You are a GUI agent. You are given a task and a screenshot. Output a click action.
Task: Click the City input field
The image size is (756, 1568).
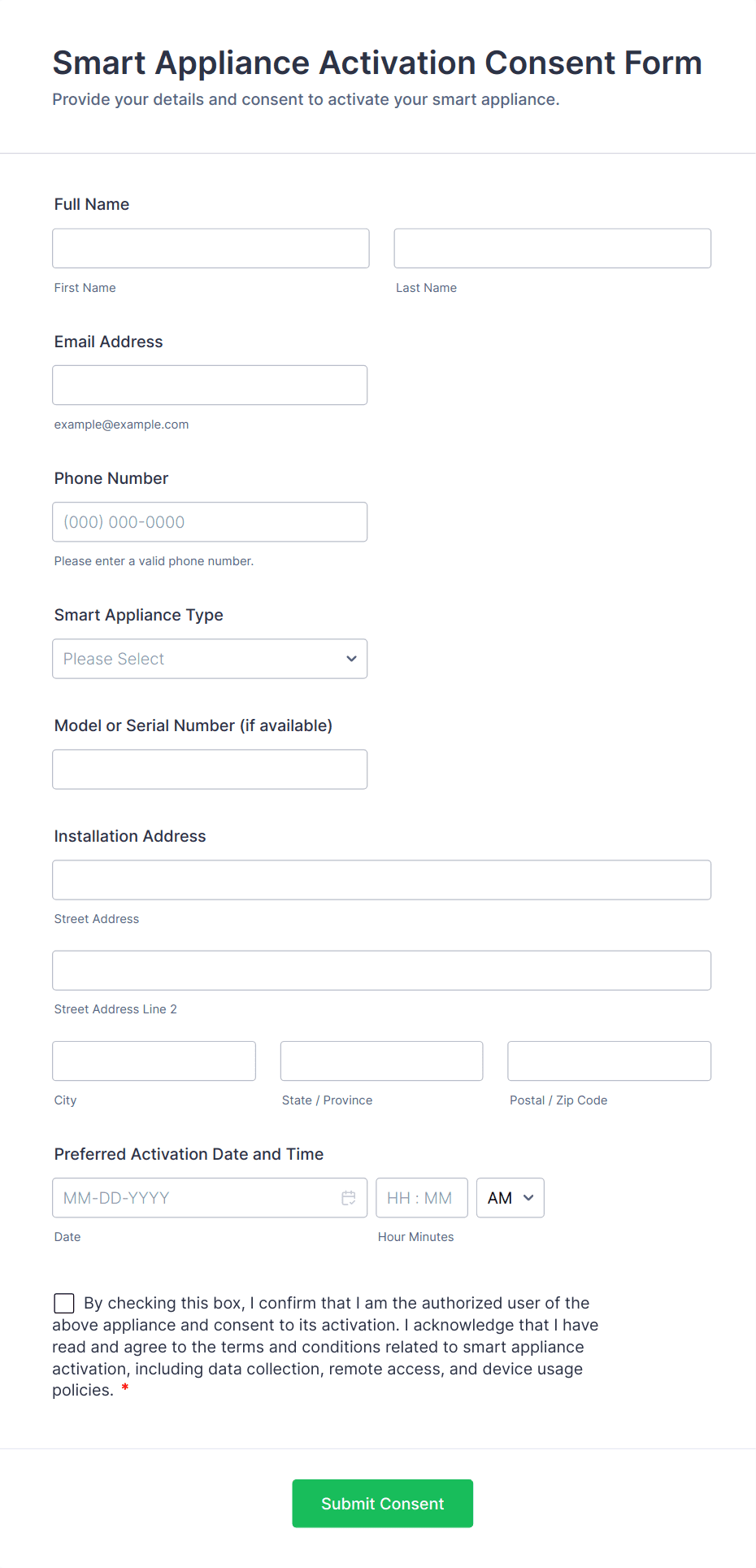pyautogui.click(x=154, y=1061)
